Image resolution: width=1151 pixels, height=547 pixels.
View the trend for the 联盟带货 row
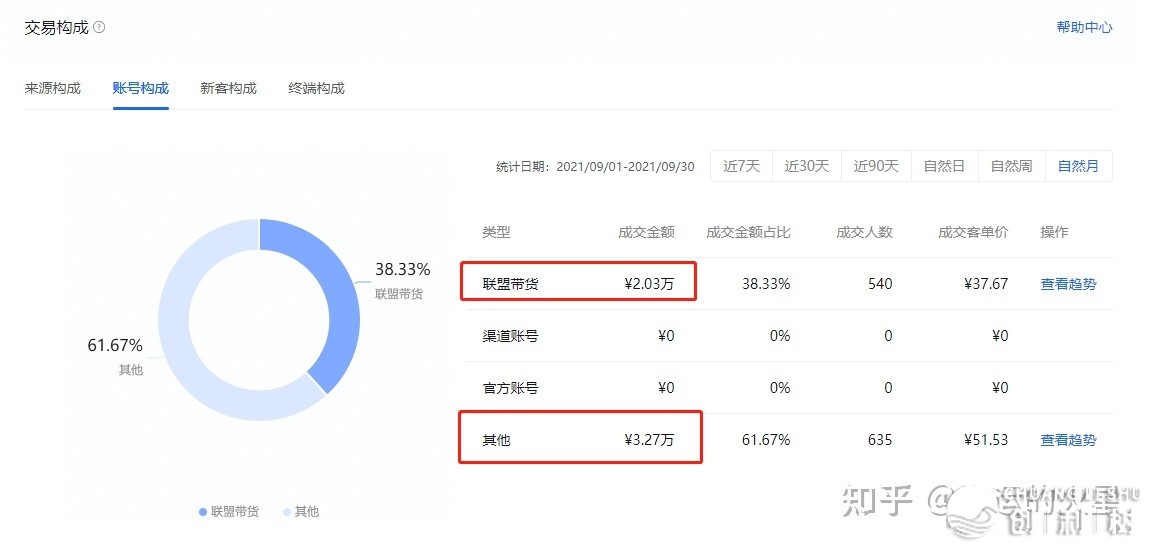[1068, 284]
